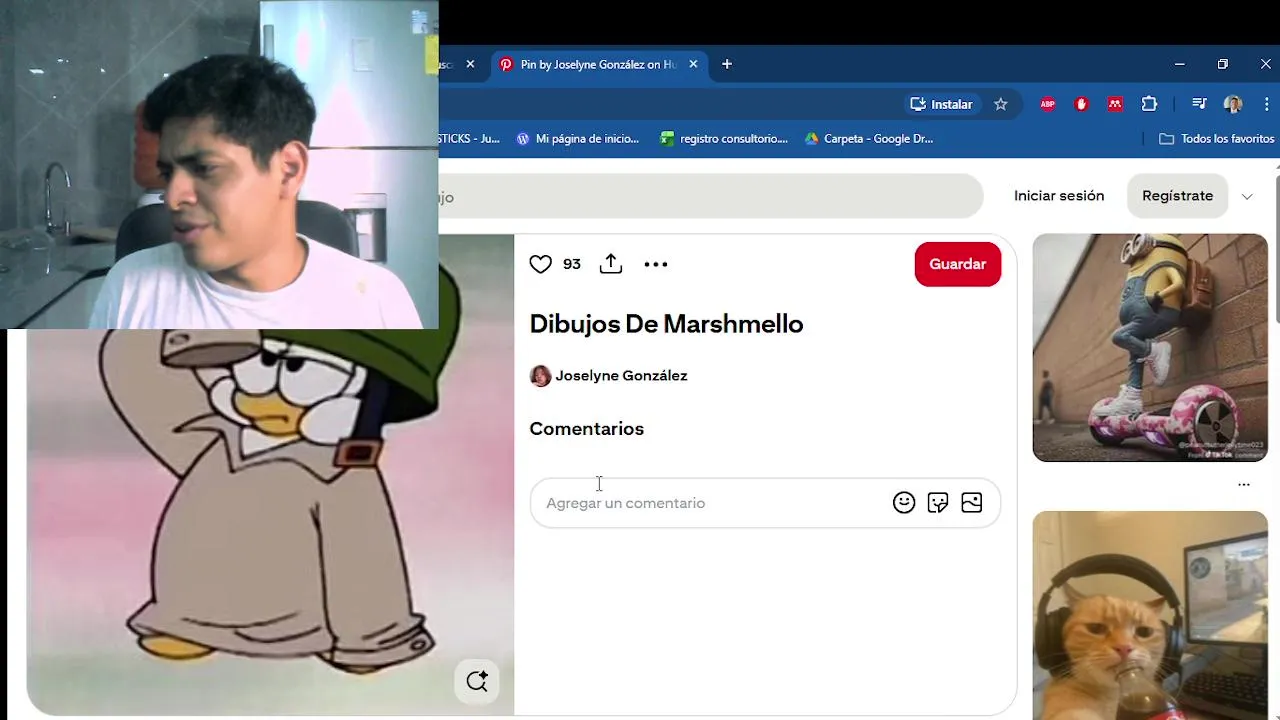The height and width of the screenshot is (720, 1280).
Task: Open the media controls icon in toolbar
Action: 1199,104
